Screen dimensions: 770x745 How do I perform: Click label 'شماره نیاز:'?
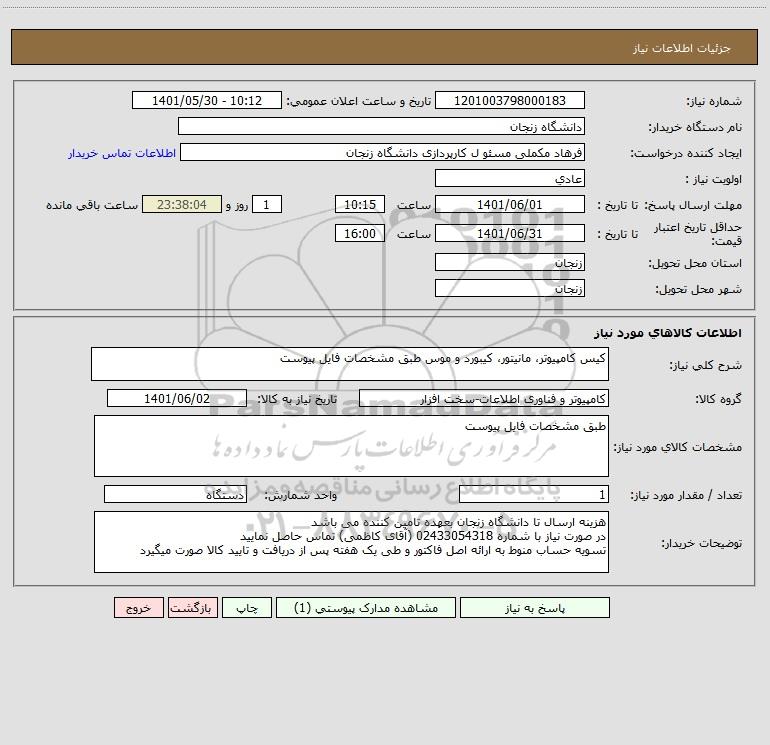[714, 102]
